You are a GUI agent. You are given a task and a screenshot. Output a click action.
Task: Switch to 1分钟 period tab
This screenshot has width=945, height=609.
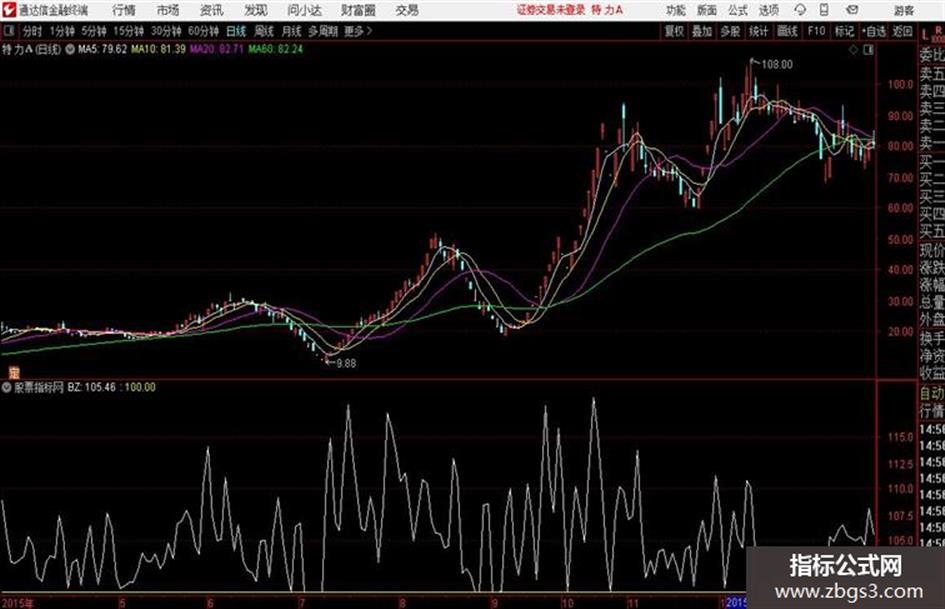tap(61, 31)
